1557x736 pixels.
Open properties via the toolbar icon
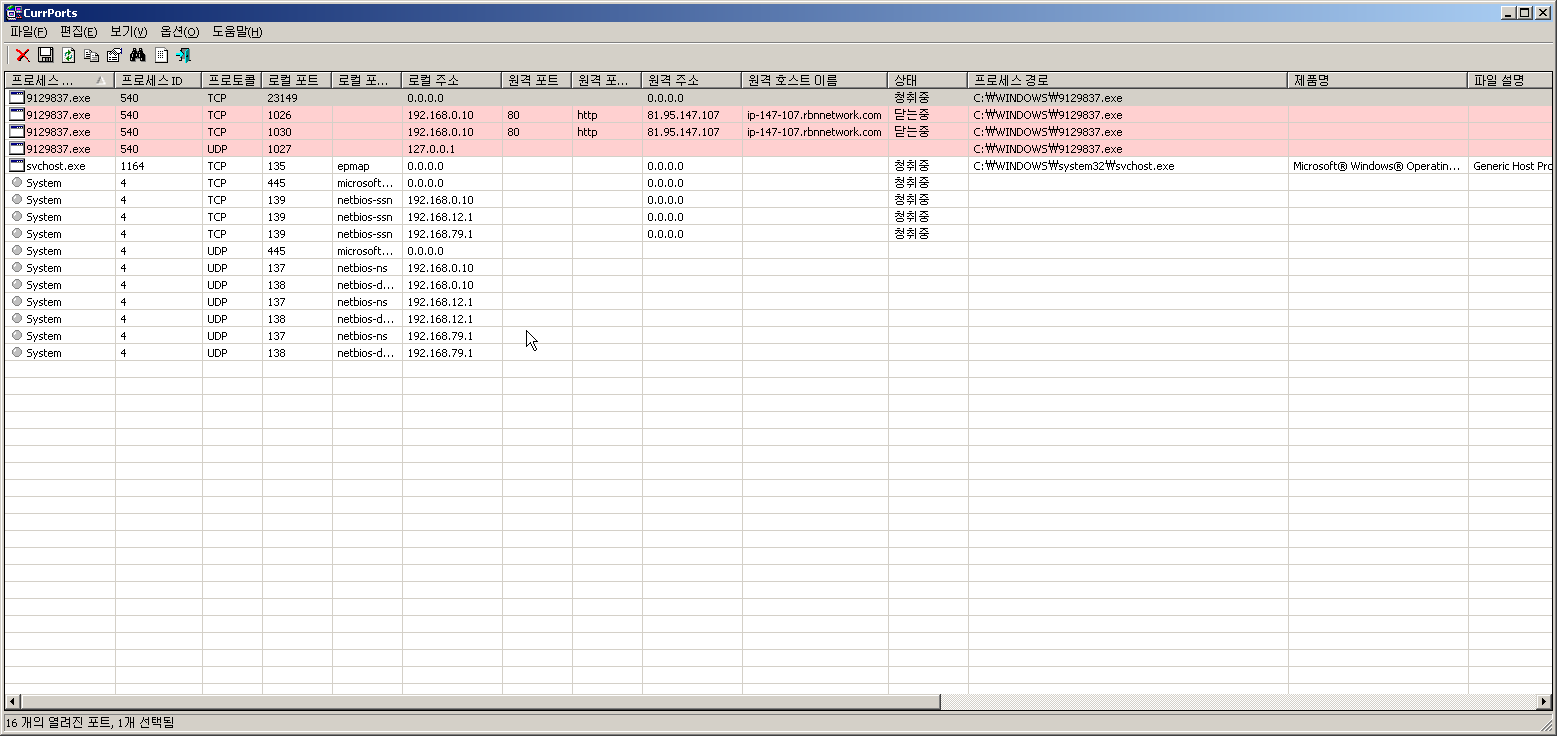(114, 55)
